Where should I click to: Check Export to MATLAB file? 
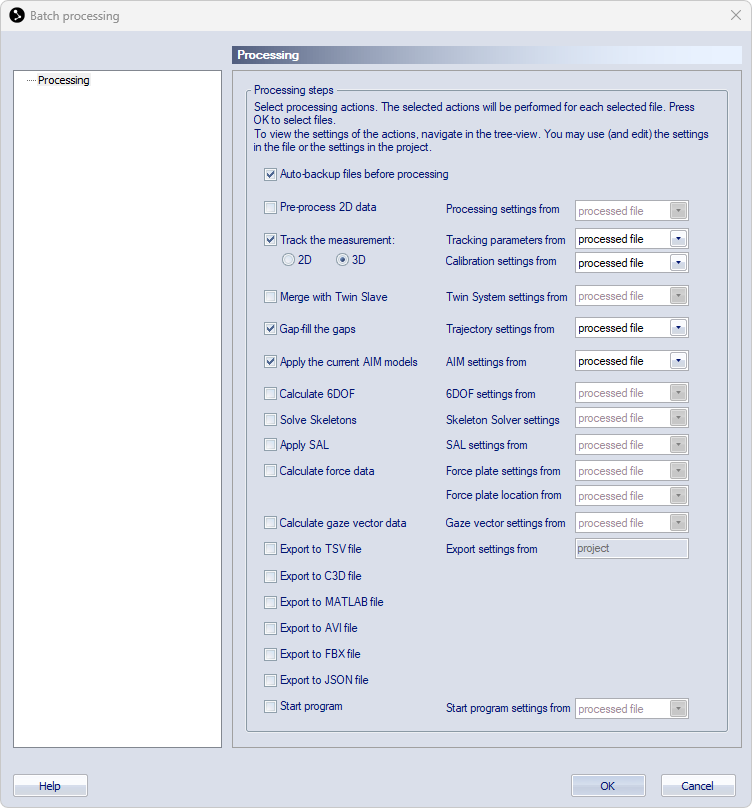[x=270, y=602]
